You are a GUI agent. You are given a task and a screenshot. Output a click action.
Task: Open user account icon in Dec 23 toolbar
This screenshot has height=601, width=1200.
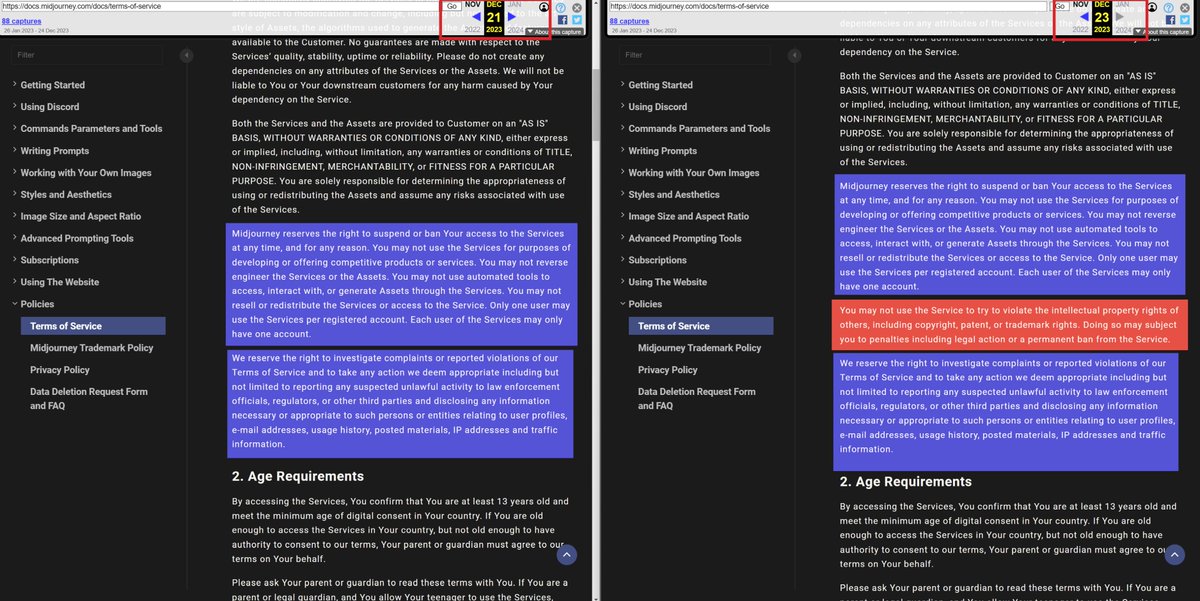click(x=1152, y=7)
